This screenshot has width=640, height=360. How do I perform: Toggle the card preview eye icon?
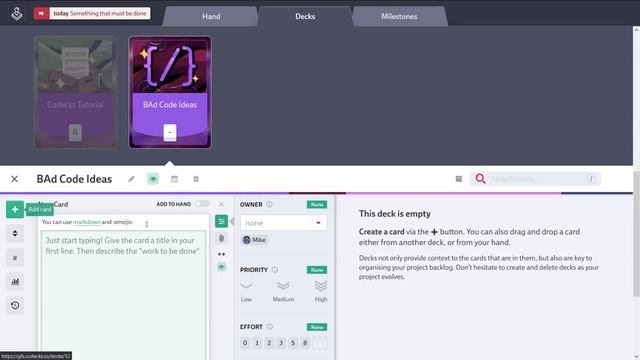pyautogui.click(x=221, y=267)
